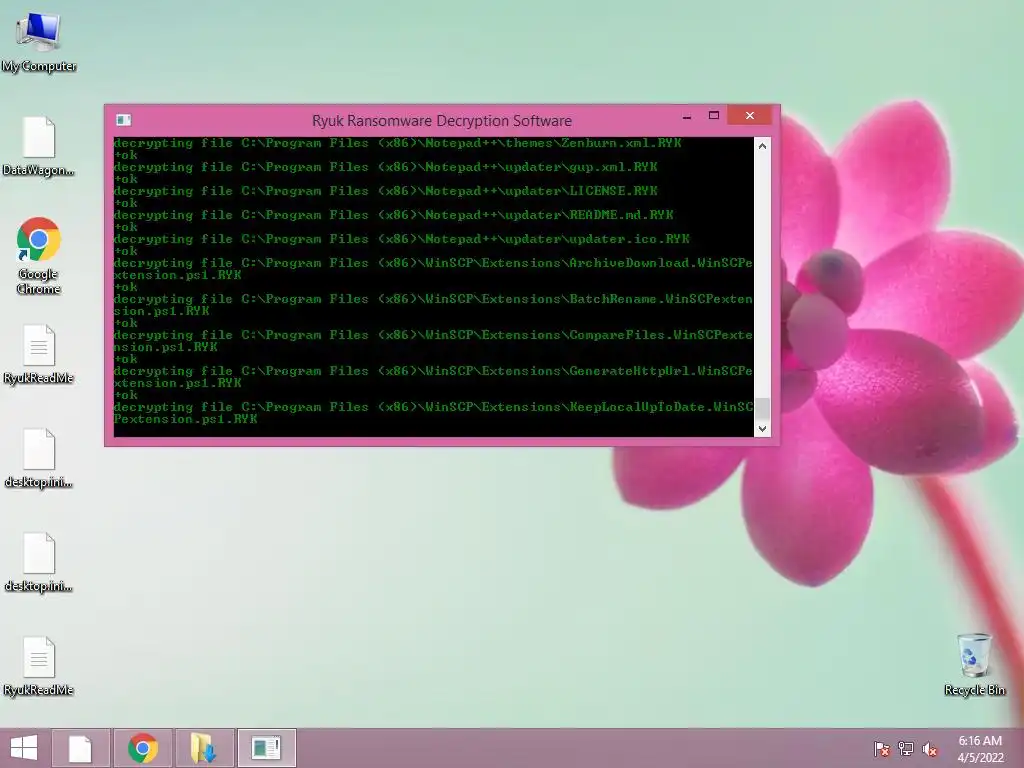
Task: Maximize the Ryuk Decryption Software window
Action: point(714,116)
